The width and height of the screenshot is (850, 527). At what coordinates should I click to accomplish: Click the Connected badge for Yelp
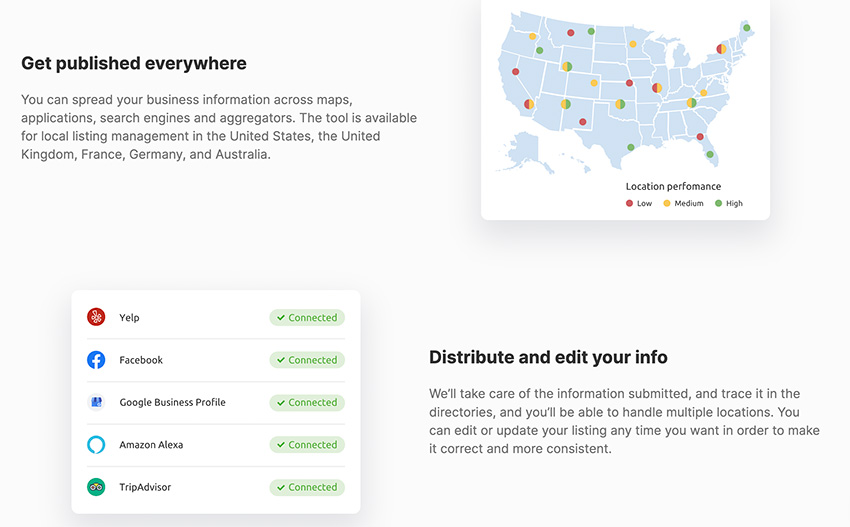click(x=307, y=318)
